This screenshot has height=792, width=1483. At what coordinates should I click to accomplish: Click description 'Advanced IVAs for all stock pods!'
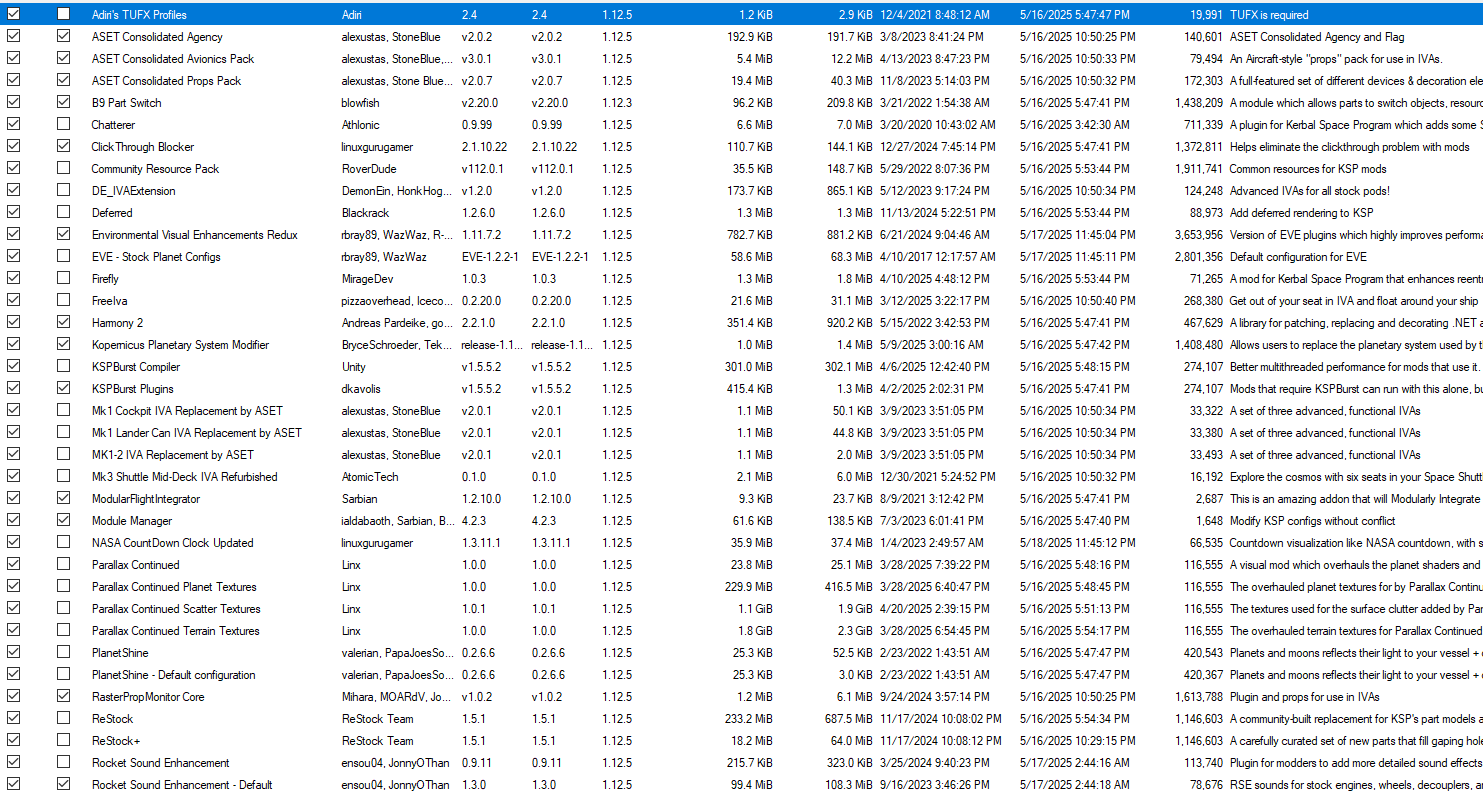1308,191
